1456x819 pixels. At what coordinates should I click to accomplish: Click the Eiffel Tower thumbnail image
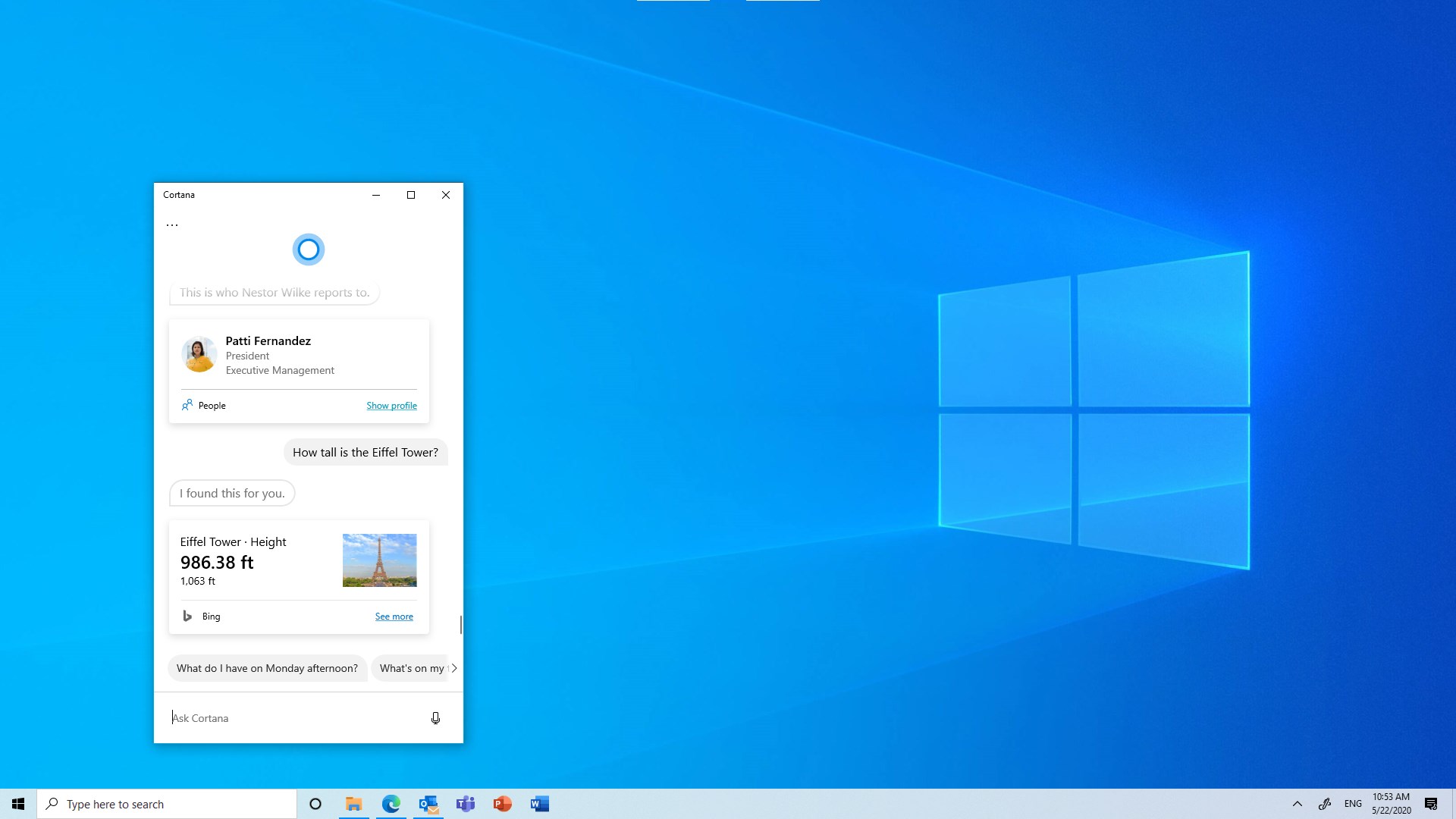click(x=379, y=560)
